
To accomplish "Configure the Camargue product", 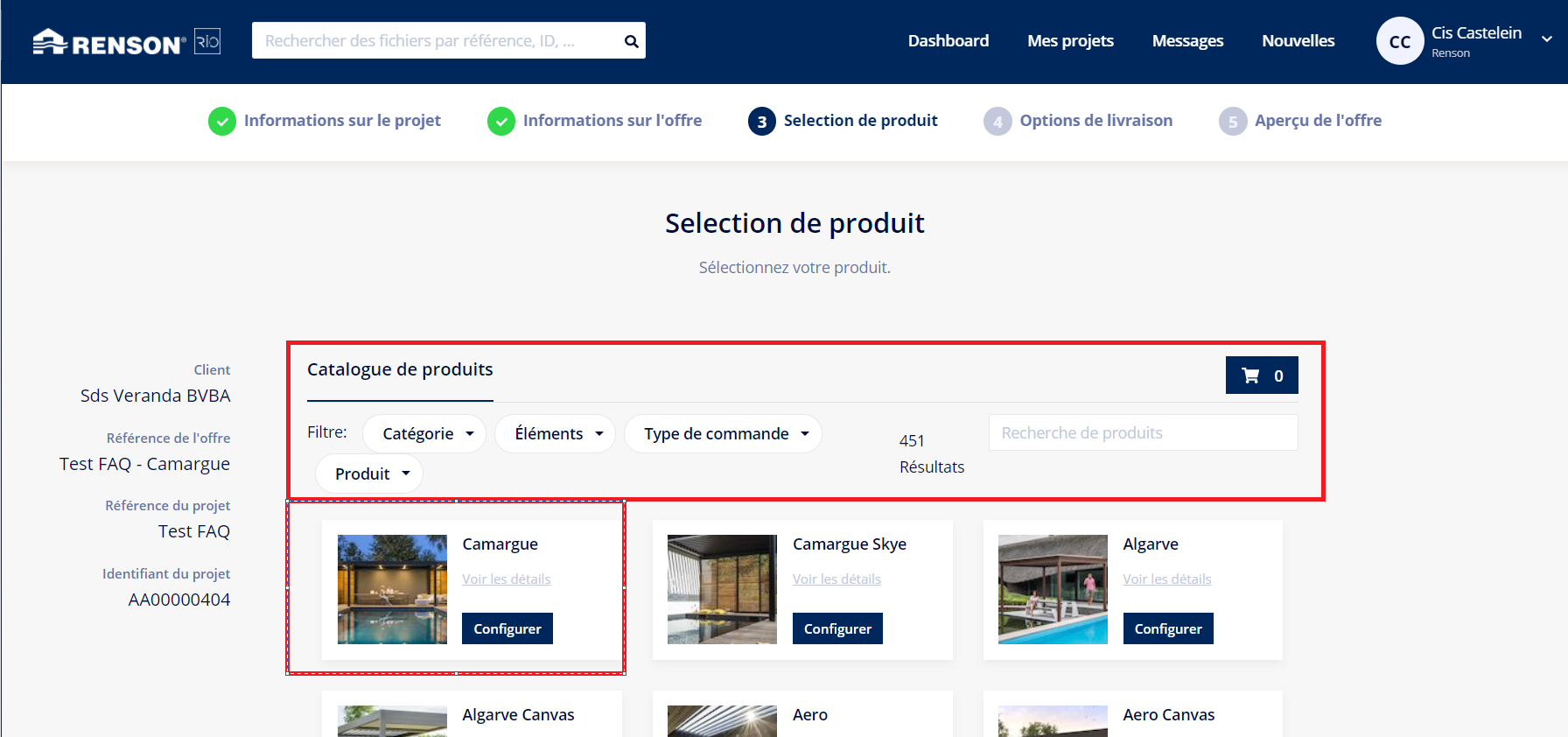I will (507, 628).
